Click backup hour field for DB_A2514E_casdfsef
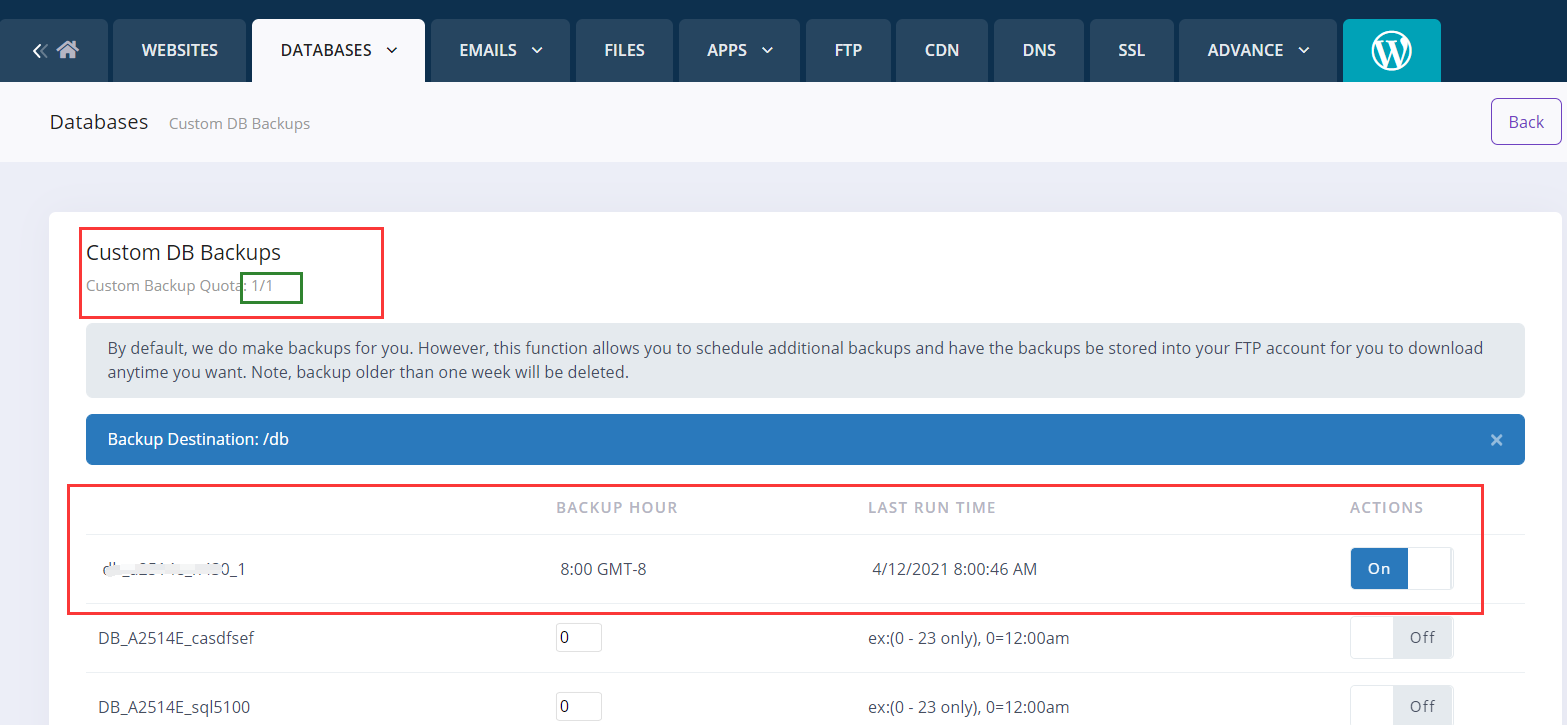The height and width of the screenshot is (725, 1567). tap(578, 637)
